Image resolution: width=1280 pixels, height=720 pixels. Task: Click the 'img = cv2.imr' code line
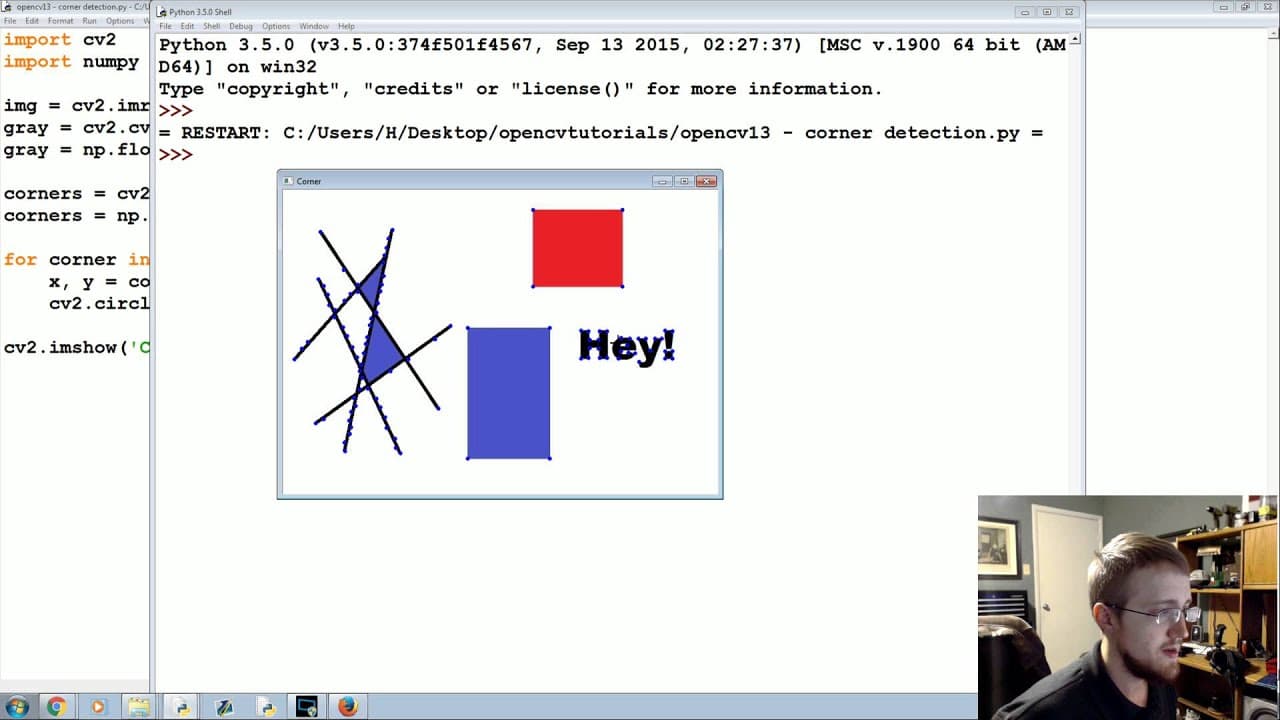pyautogui.click(x=76, y=106)
